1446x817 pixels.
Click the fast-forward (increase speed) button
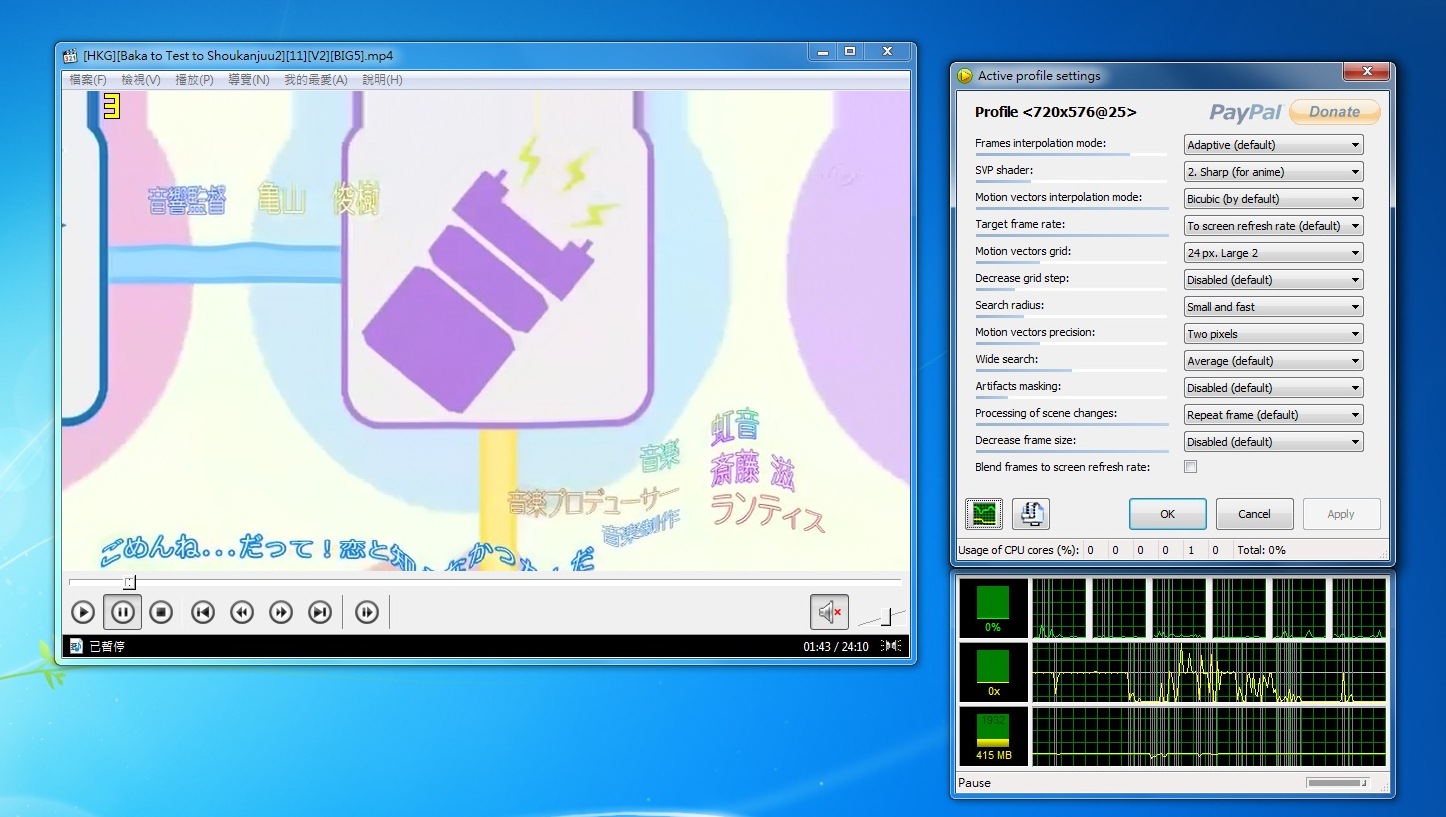point(281,612)
